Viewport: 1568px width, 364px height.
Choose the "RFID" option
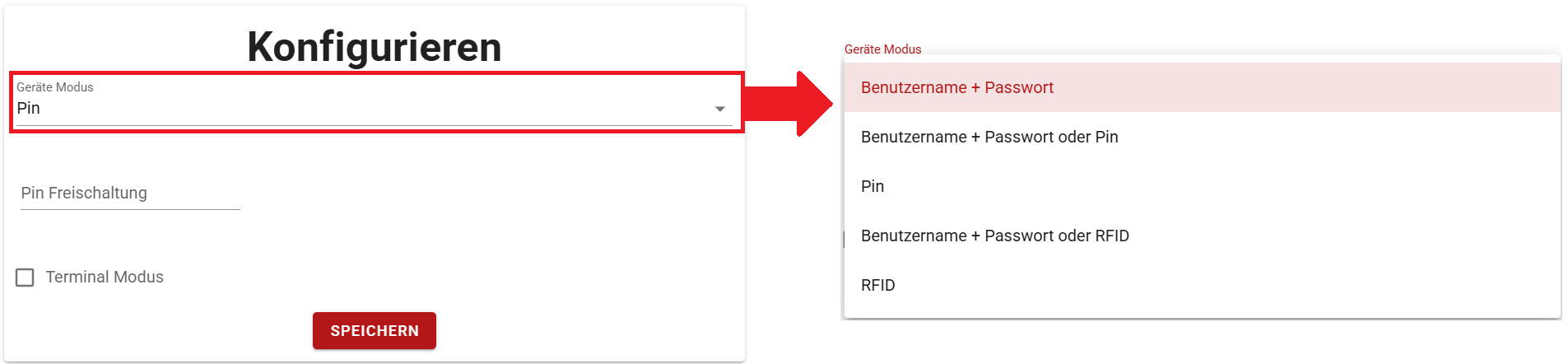tap(877, 285)
